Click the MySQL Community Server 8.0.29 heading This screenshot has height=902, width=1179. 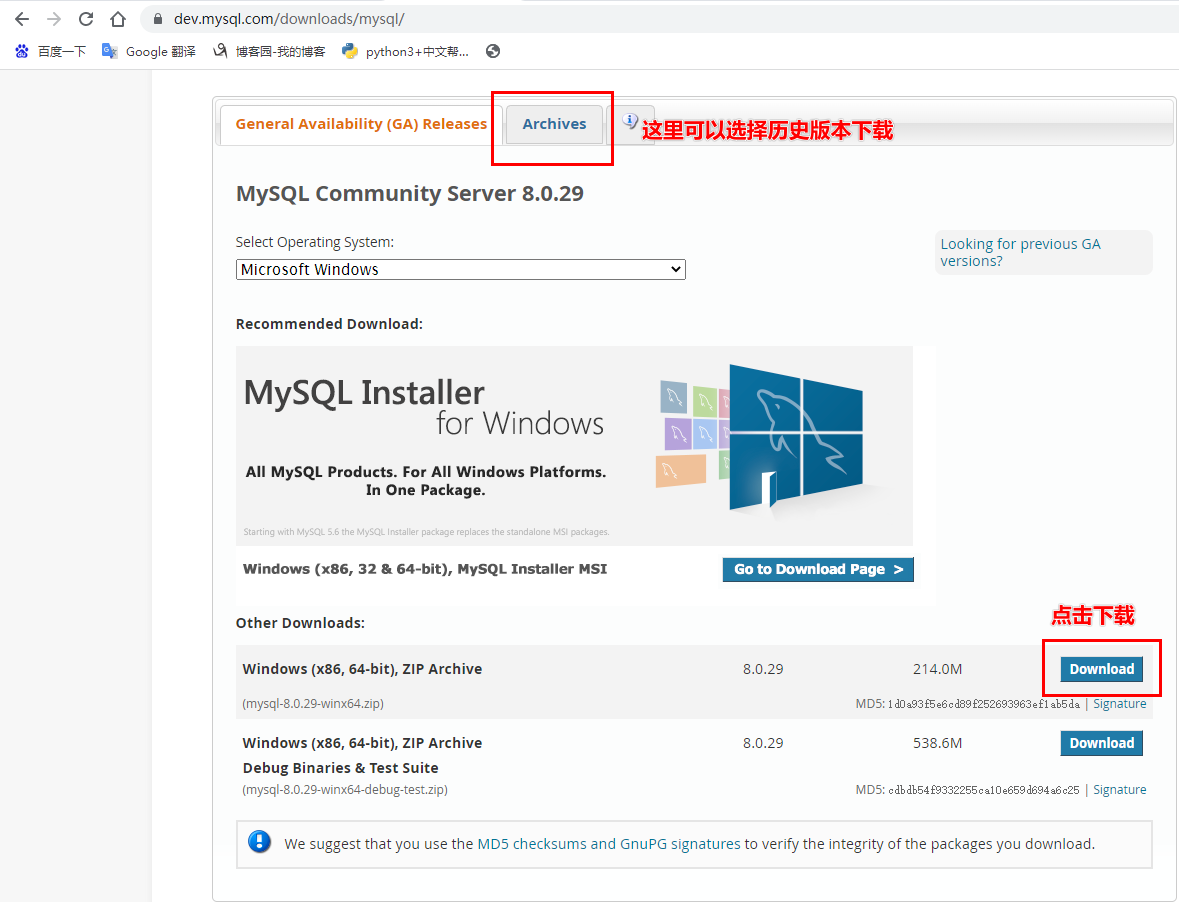tap(410, 194)
